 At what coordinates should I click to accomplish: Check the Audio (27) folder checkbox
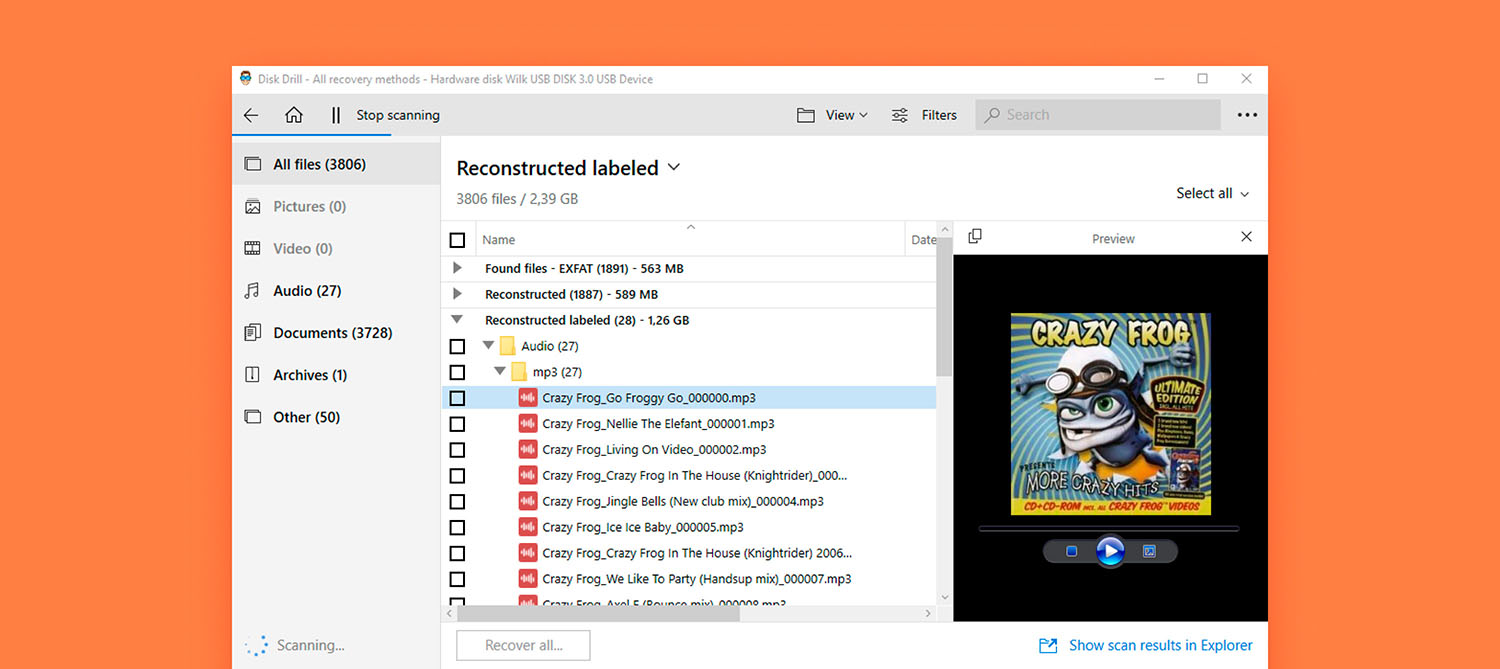[x=457, y=346]
